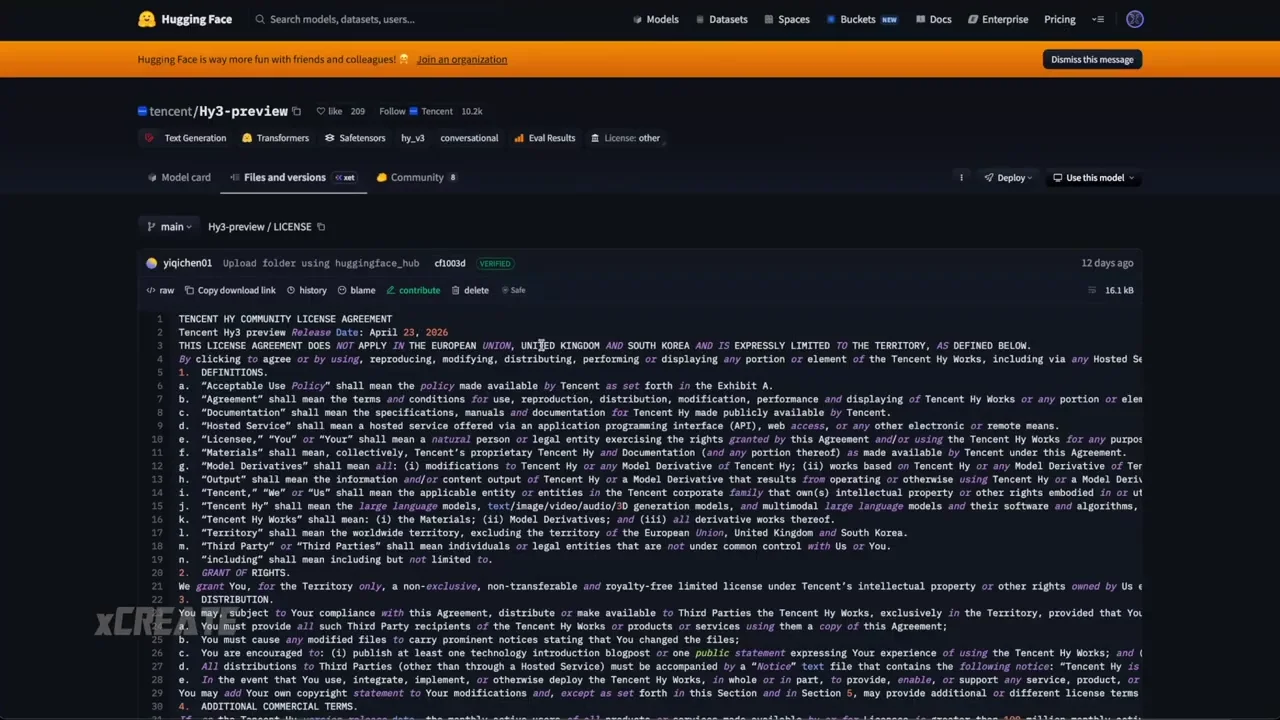The image size is (1280, 720).
Task: Show the 209 likes count
Action: click(358, 111)
